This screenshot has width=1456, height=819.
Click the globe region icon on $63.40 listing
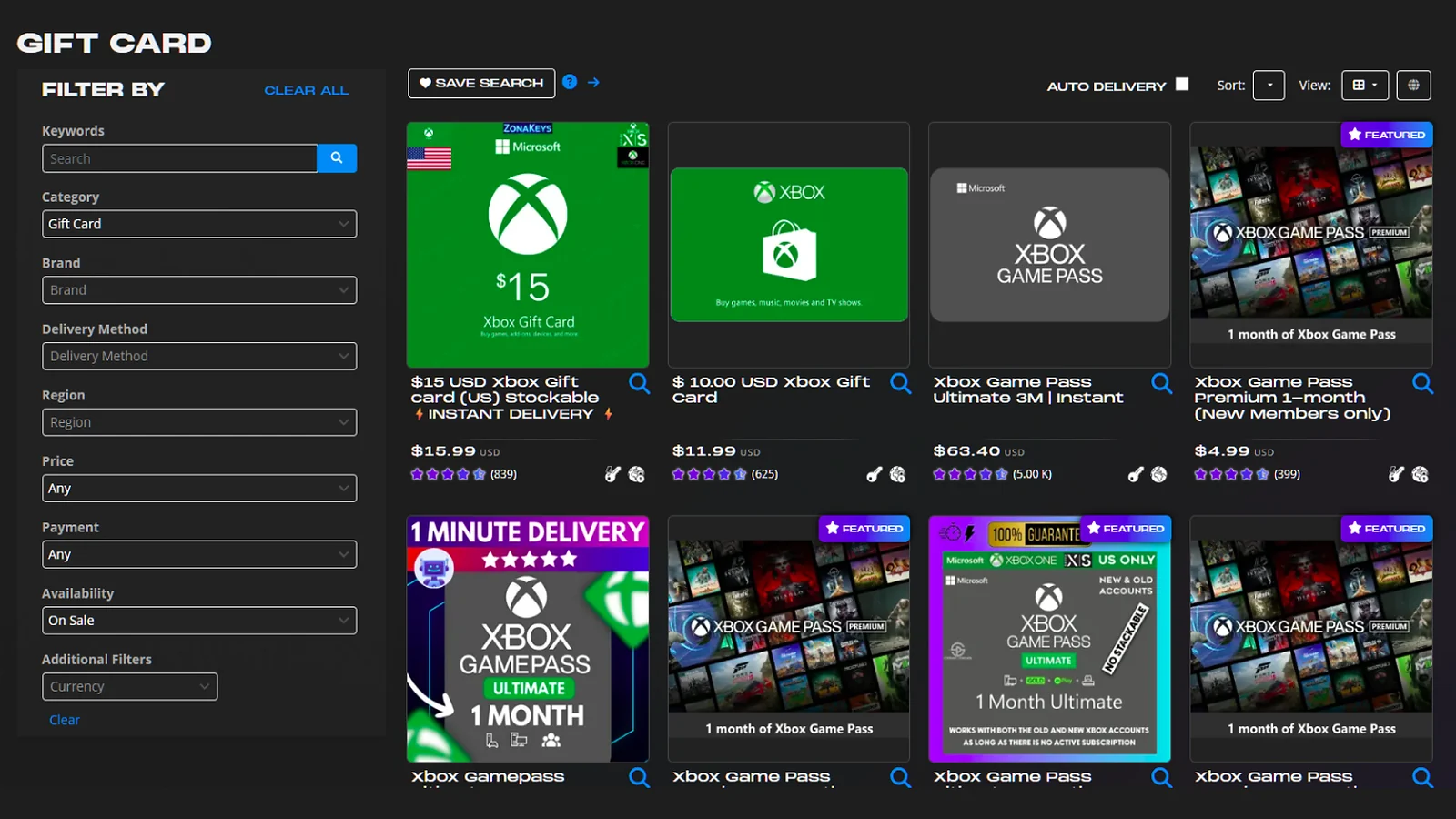coord(1159,474)
